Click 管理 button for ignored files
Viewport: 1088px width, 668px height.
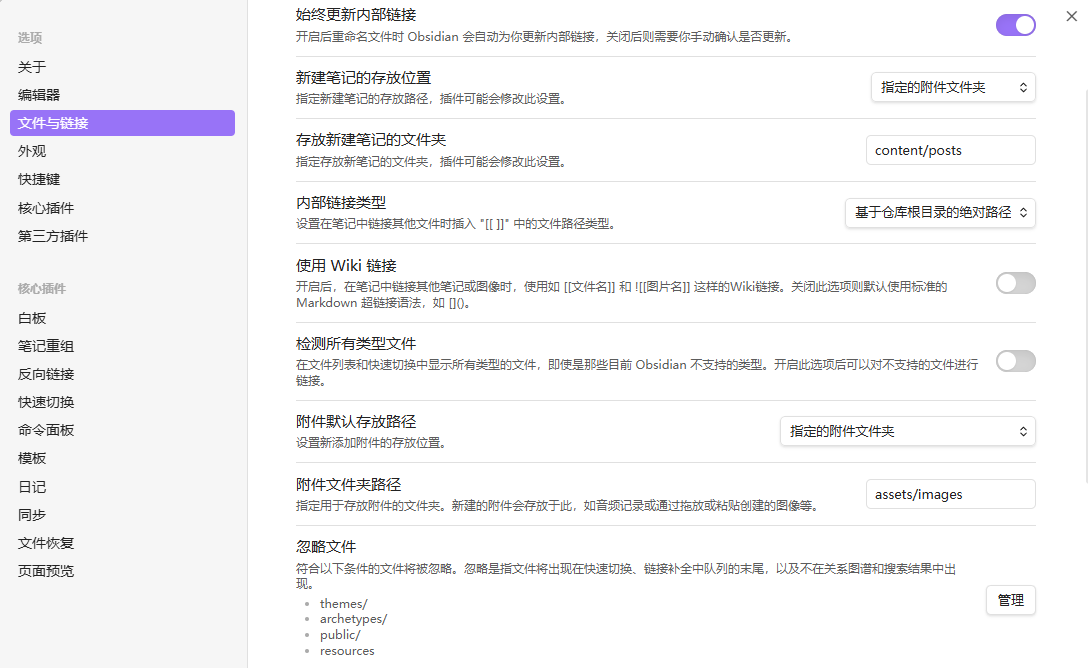(1010, 600)
